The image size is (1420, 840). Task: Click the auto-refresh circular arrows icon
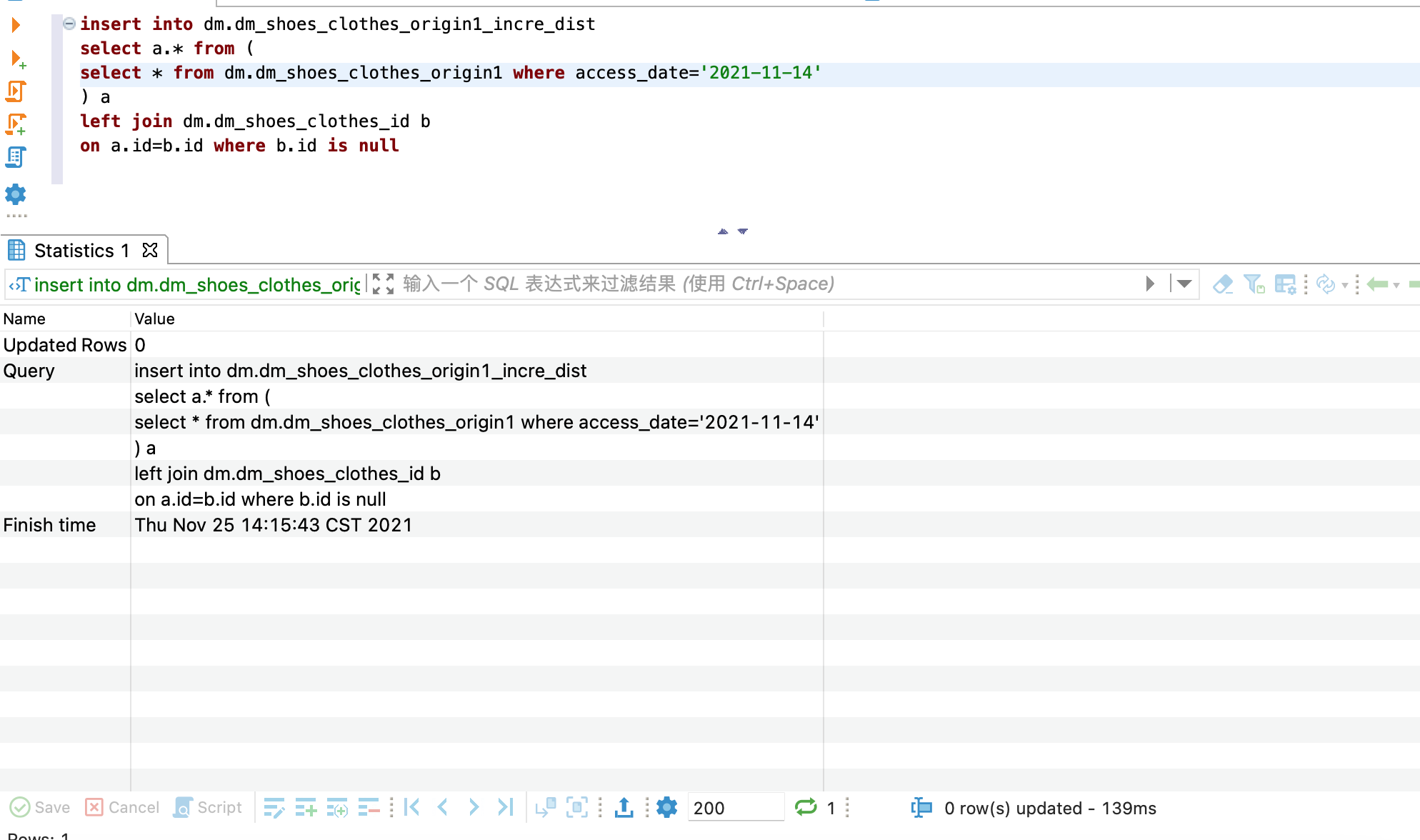(x=1326, y=284)
